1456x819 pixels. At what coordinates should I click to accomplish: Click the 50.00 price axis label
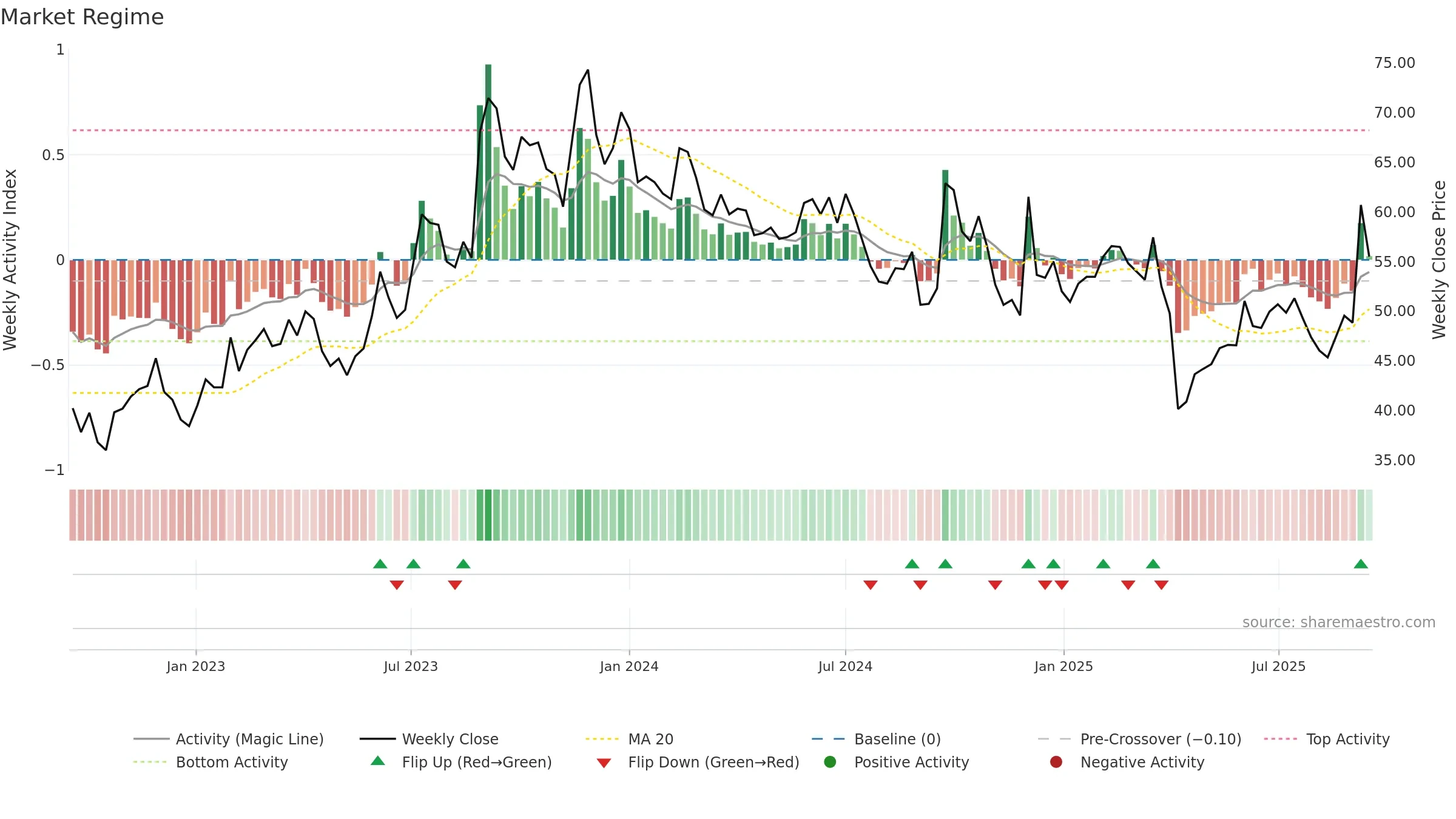[1395, 311]
